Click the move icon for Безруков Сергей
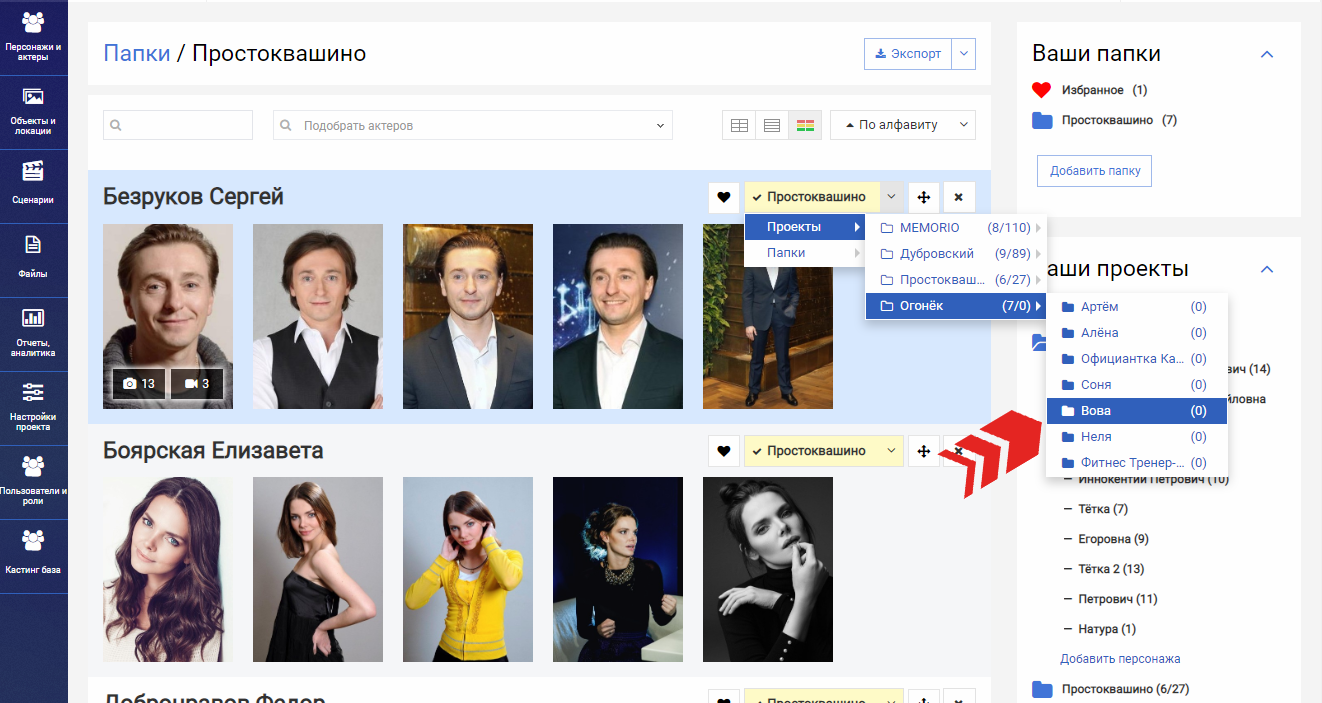1322x703 pixels. 923,197
